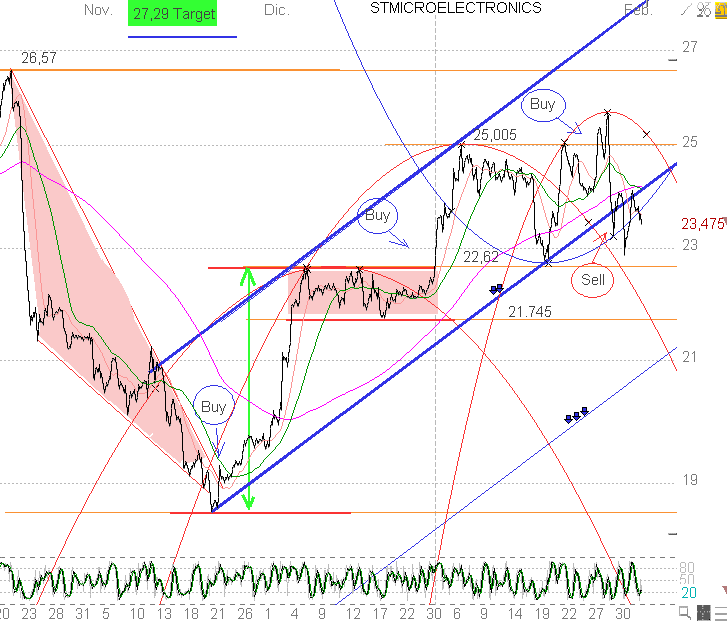Screen dimensions: 727x622
Task: Click the pink shaded consolidation rectangle
Action: click(360, 293)
